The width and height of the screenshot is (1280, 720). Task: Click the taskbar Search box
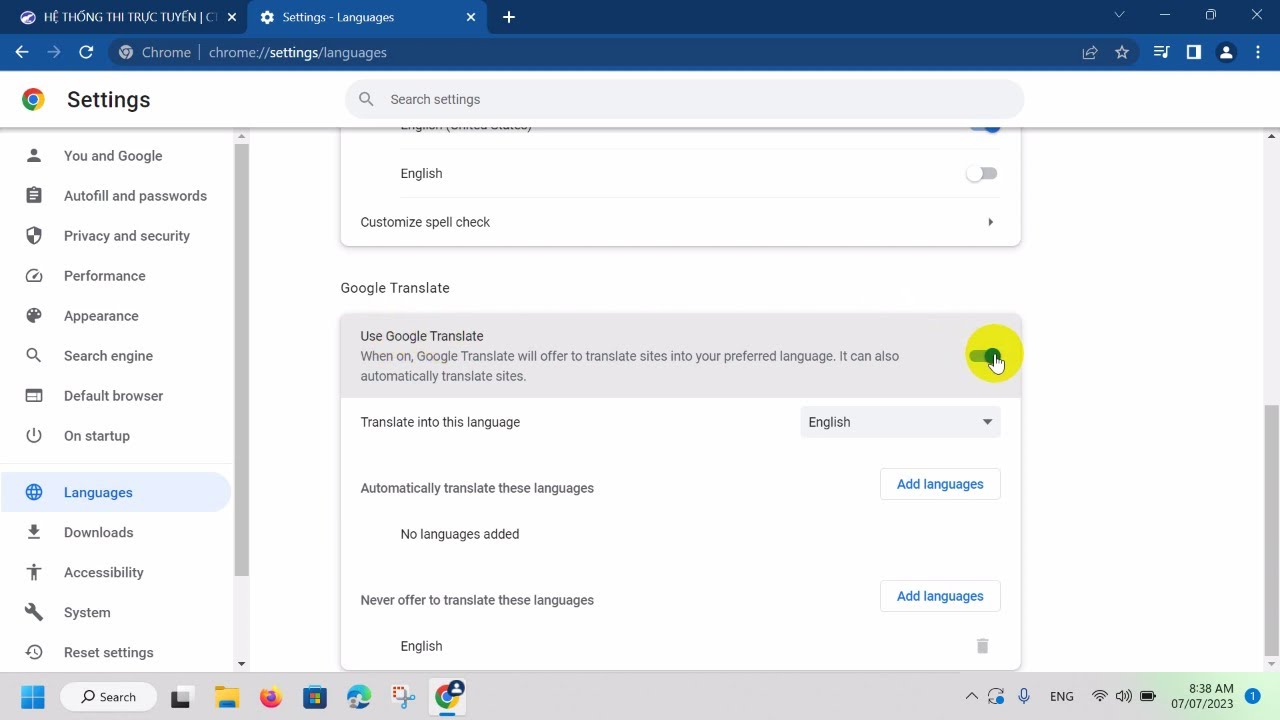(x=109, y=697)
